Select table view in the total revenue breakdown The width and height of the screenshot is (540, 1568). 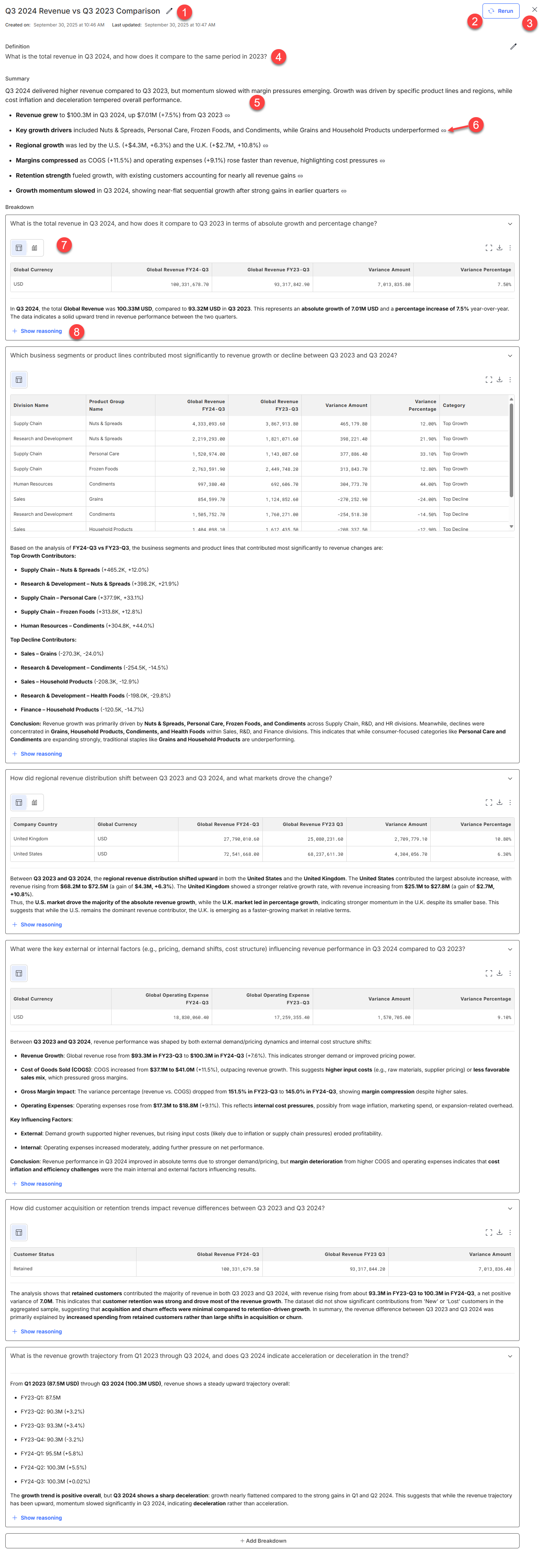pyautogui.click(x=19, y=248)
